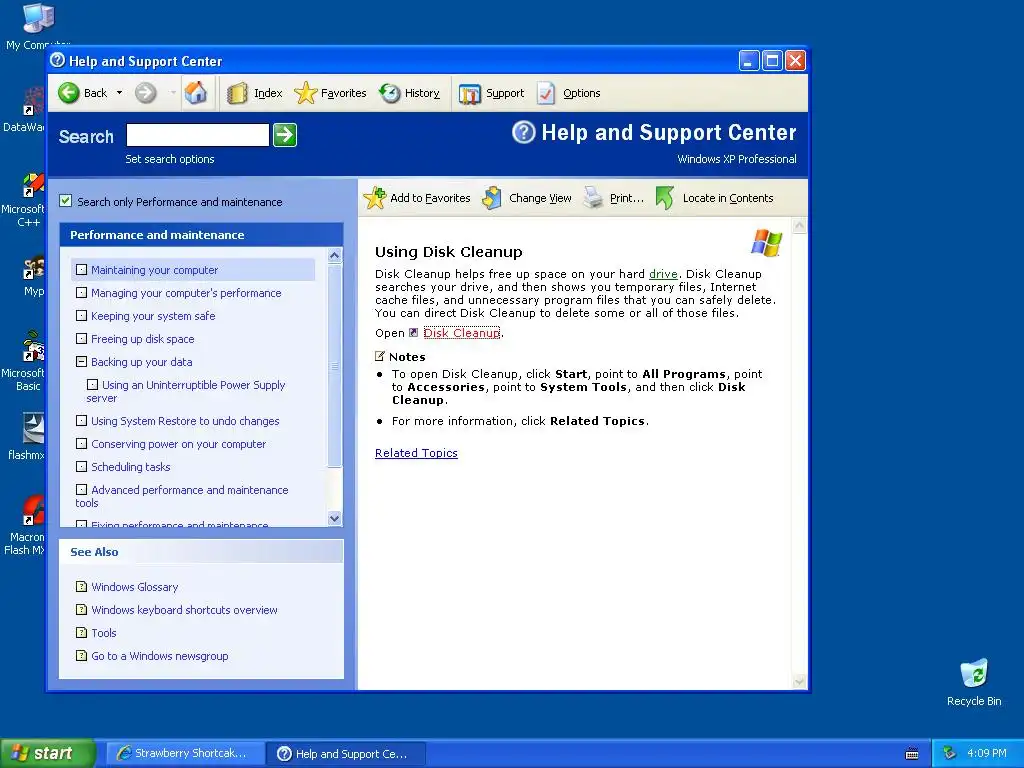
Task: Click the Support toolbar icon
Action: 470,94
